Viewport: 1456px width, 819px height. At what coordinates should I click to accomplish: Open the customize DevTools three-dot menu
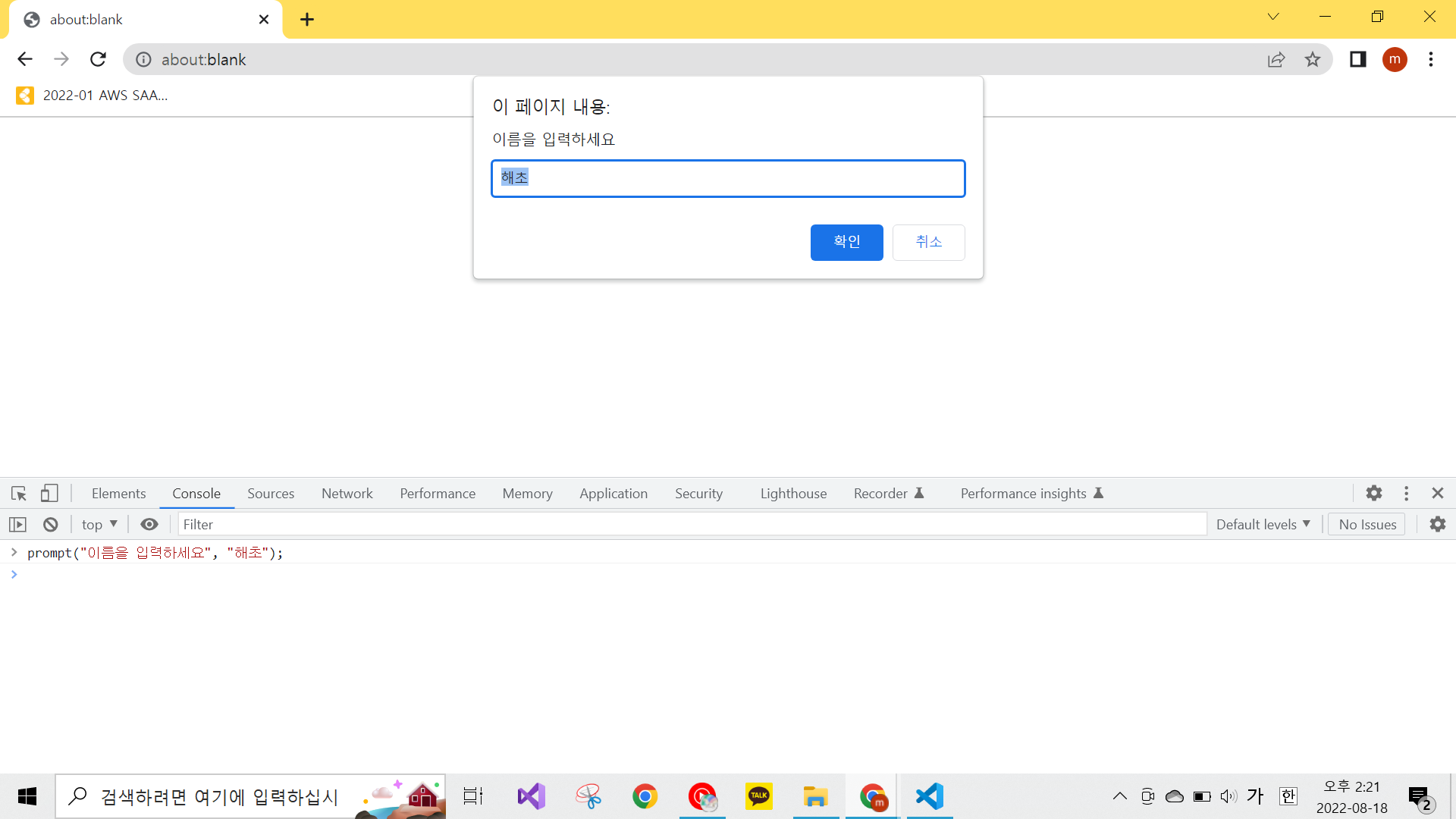click(x=1406, y=493)
